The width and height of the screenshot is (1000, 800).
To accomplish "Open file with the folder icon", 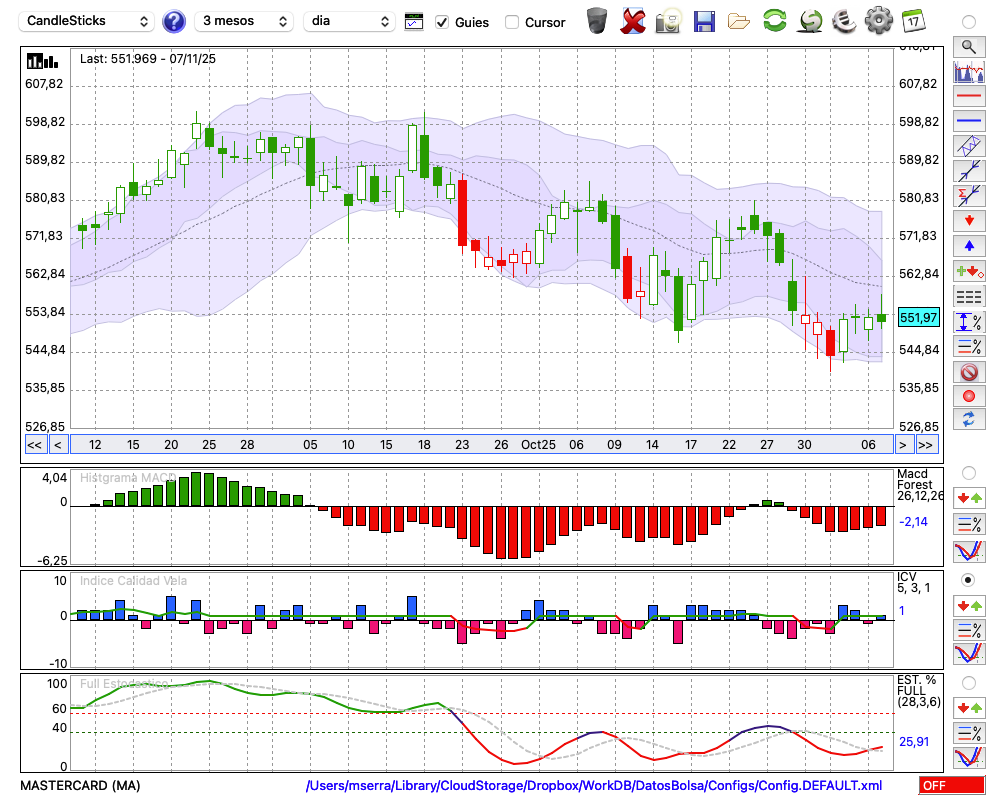I will coord(739,22).
